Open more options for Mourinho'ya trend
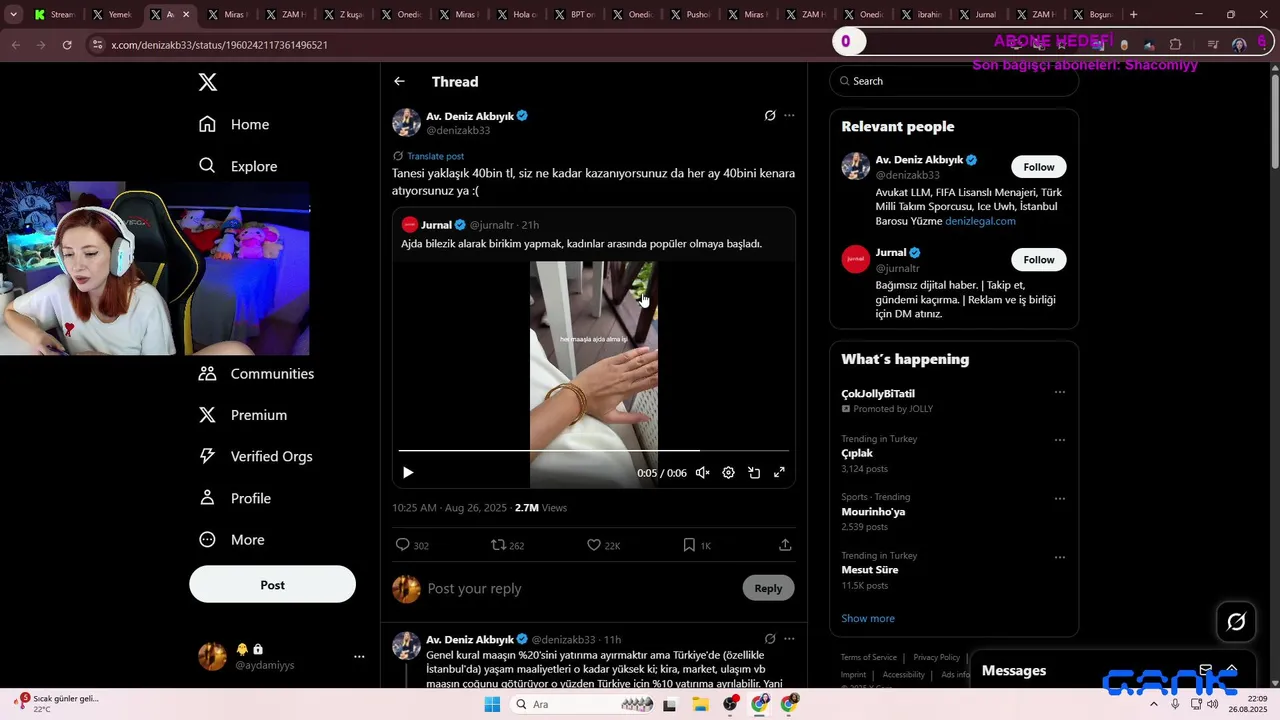1280x720 pixels. click(1060, 498)
